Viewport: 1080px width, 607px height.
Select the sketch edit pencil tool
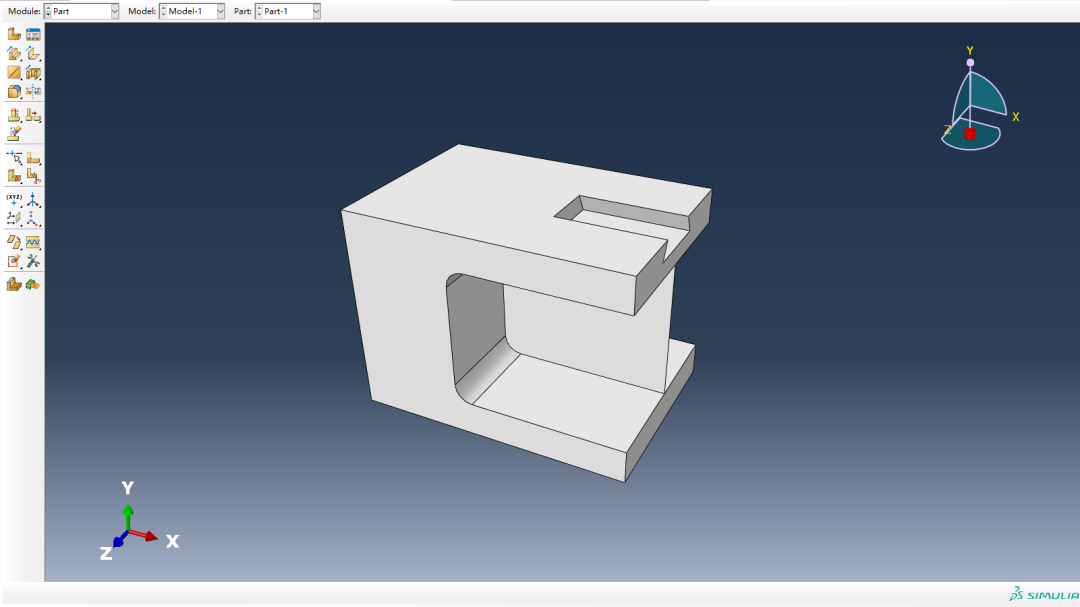14,261
